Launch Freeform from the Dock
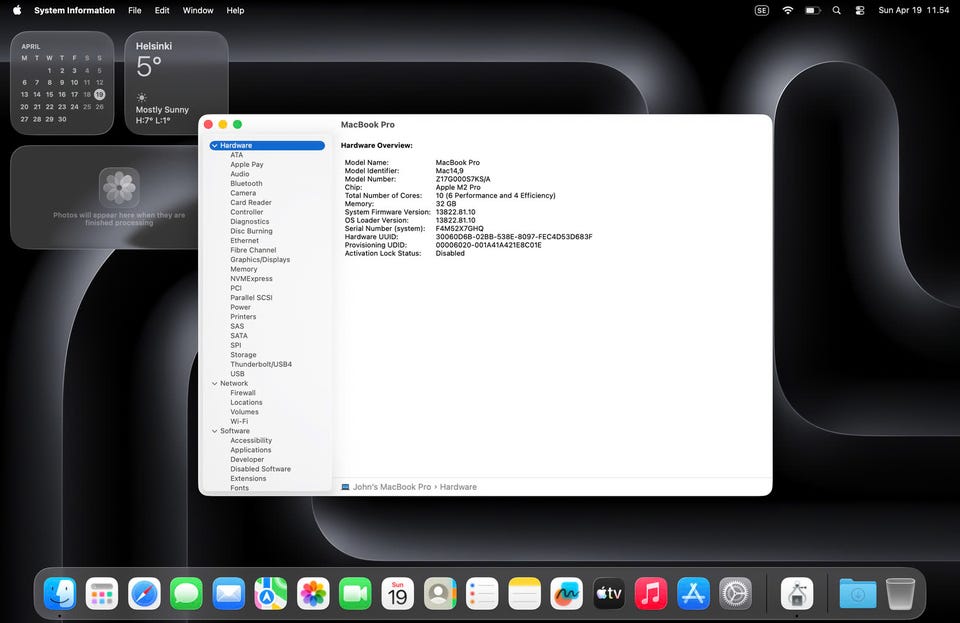The width and height of the screenshot is (960, 623). (x=566, y=594)
